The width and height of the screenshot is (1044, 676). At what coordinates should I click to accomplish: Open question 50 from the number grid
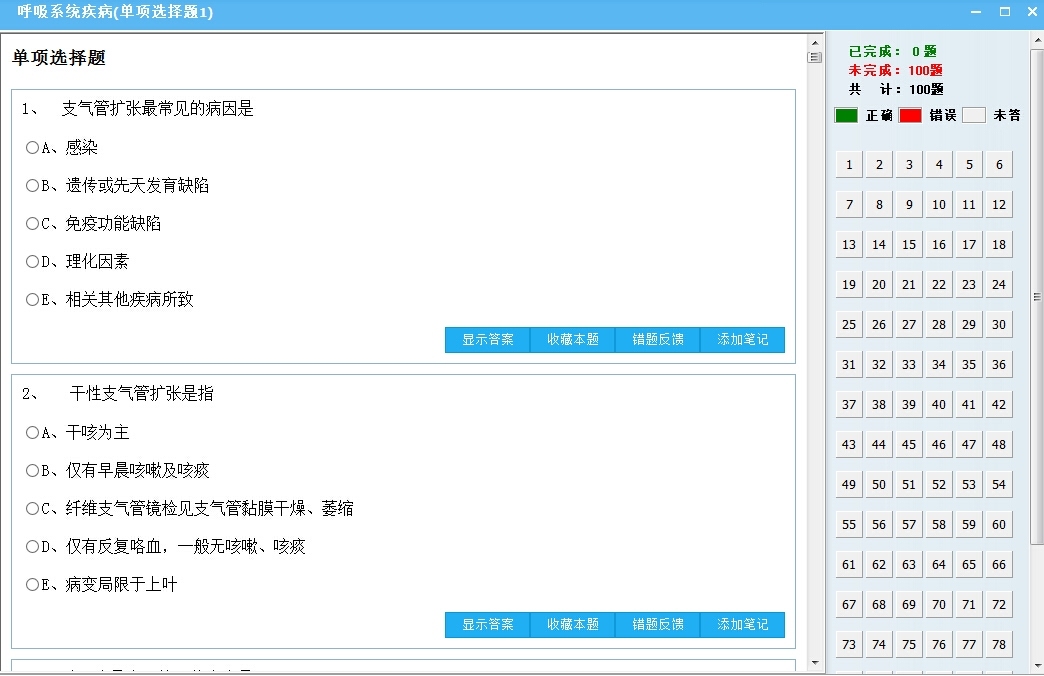pyautogui.click(x=878, y=484)
